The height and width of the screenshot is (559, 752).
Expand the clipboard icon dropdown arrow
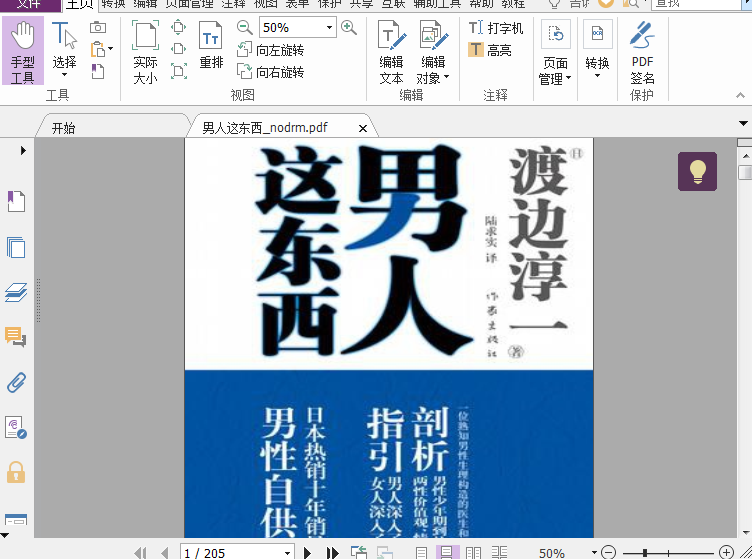point(110,48)
